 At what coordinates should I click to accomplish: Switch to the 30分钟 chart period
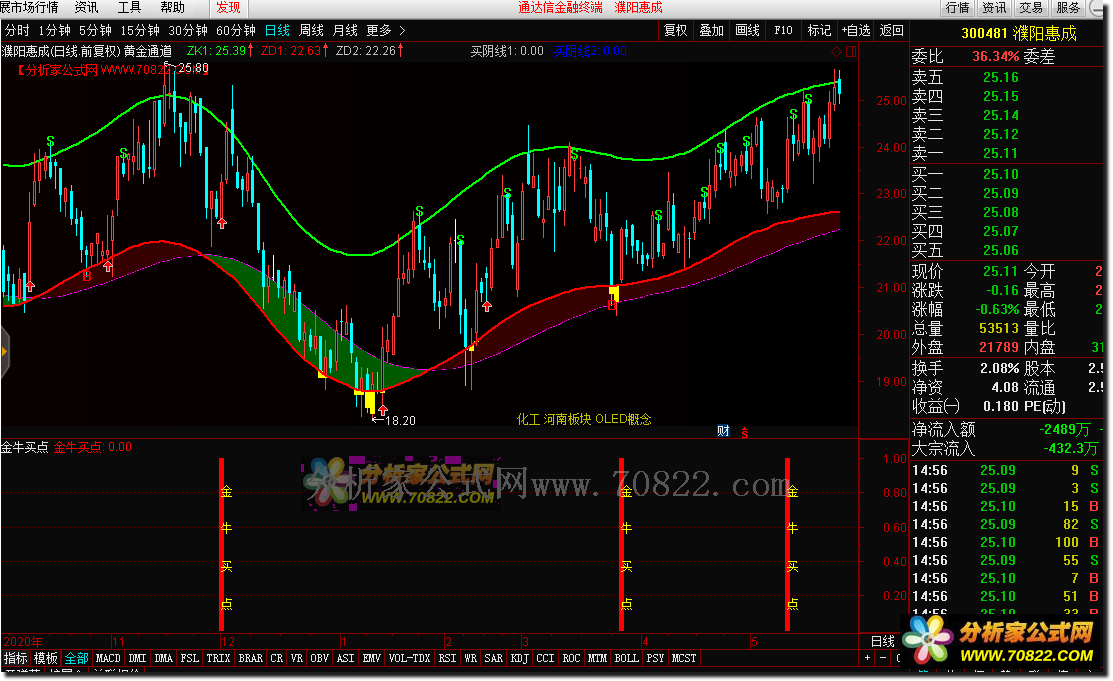(188, 31)
